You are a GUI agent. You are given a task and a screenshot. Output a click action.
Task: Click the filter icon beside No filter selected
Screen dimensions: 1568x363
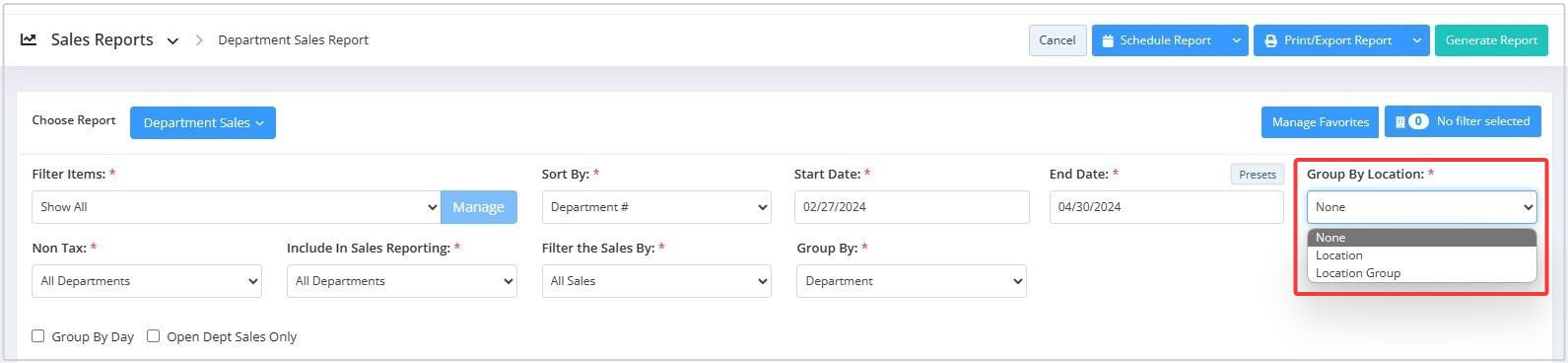1399,122
